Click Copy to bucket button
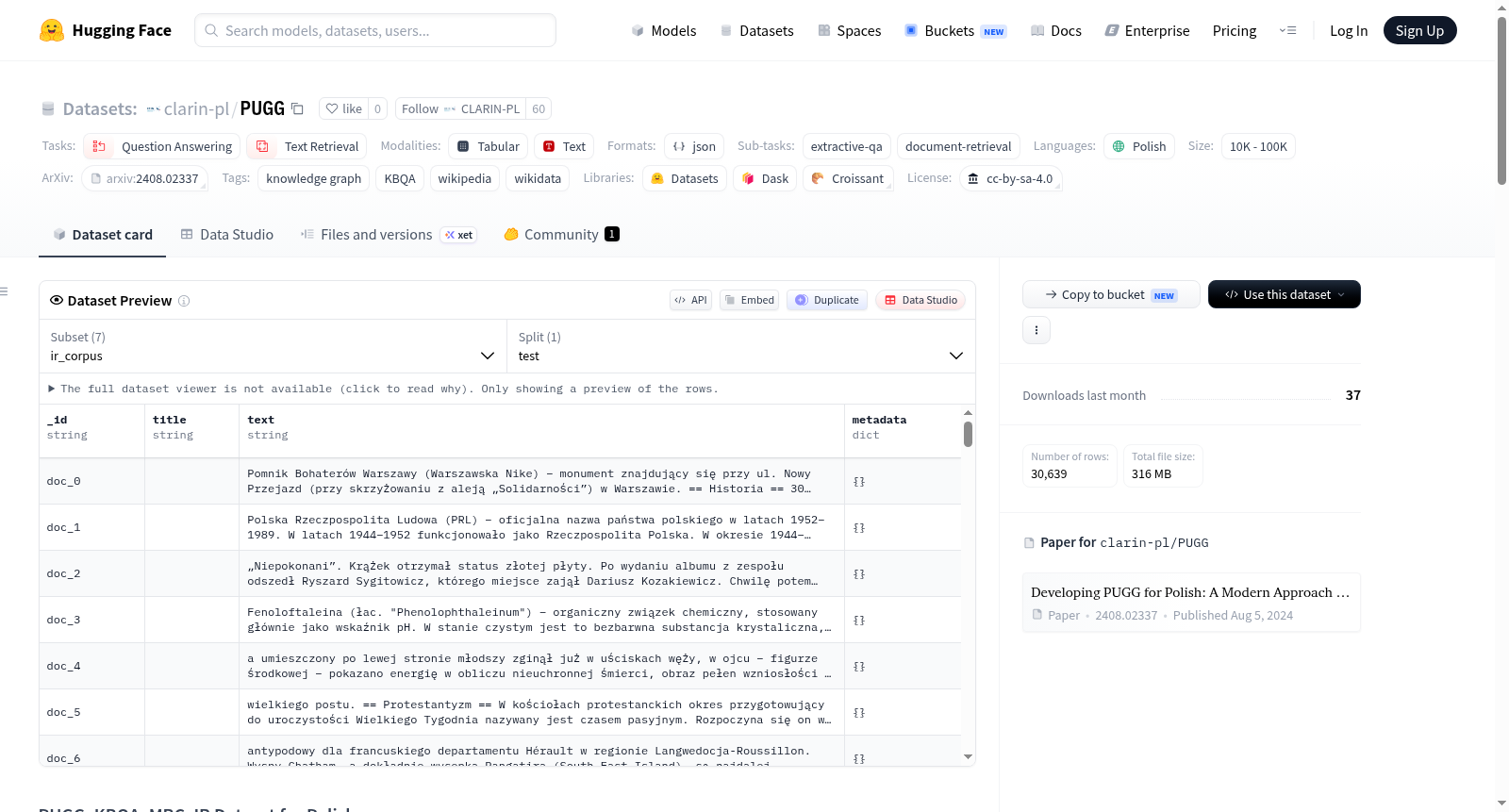The width and height of the screenshot is (1509, 812). (x=1111, y=294)
